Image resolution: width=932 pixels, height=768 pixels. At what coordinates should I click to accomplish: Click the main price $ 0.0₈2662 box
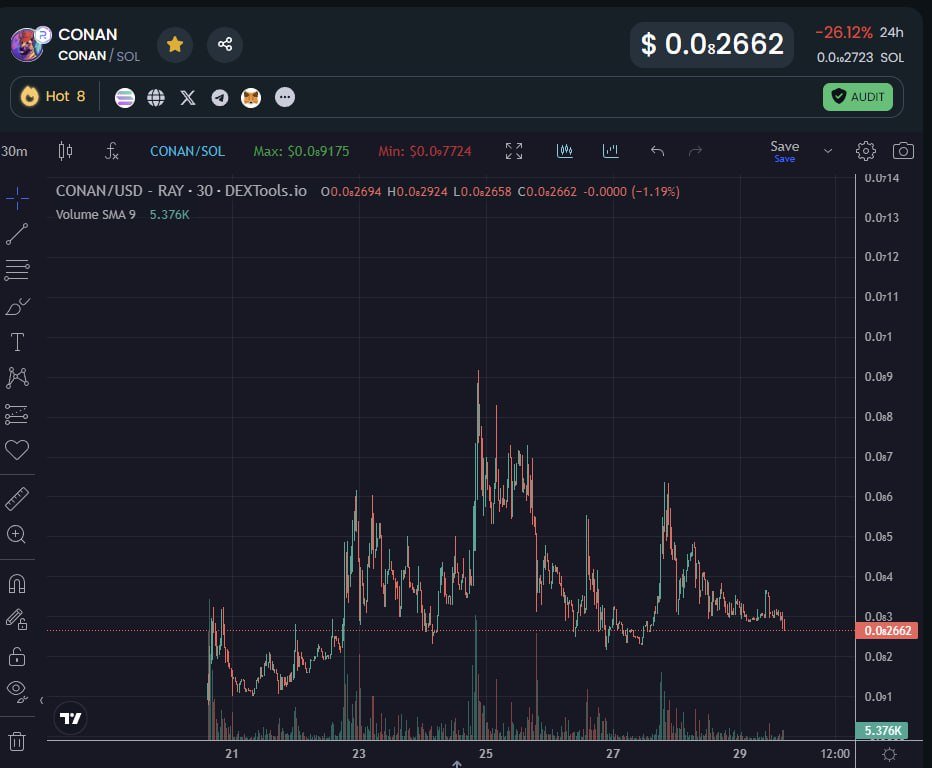[712, 45]
